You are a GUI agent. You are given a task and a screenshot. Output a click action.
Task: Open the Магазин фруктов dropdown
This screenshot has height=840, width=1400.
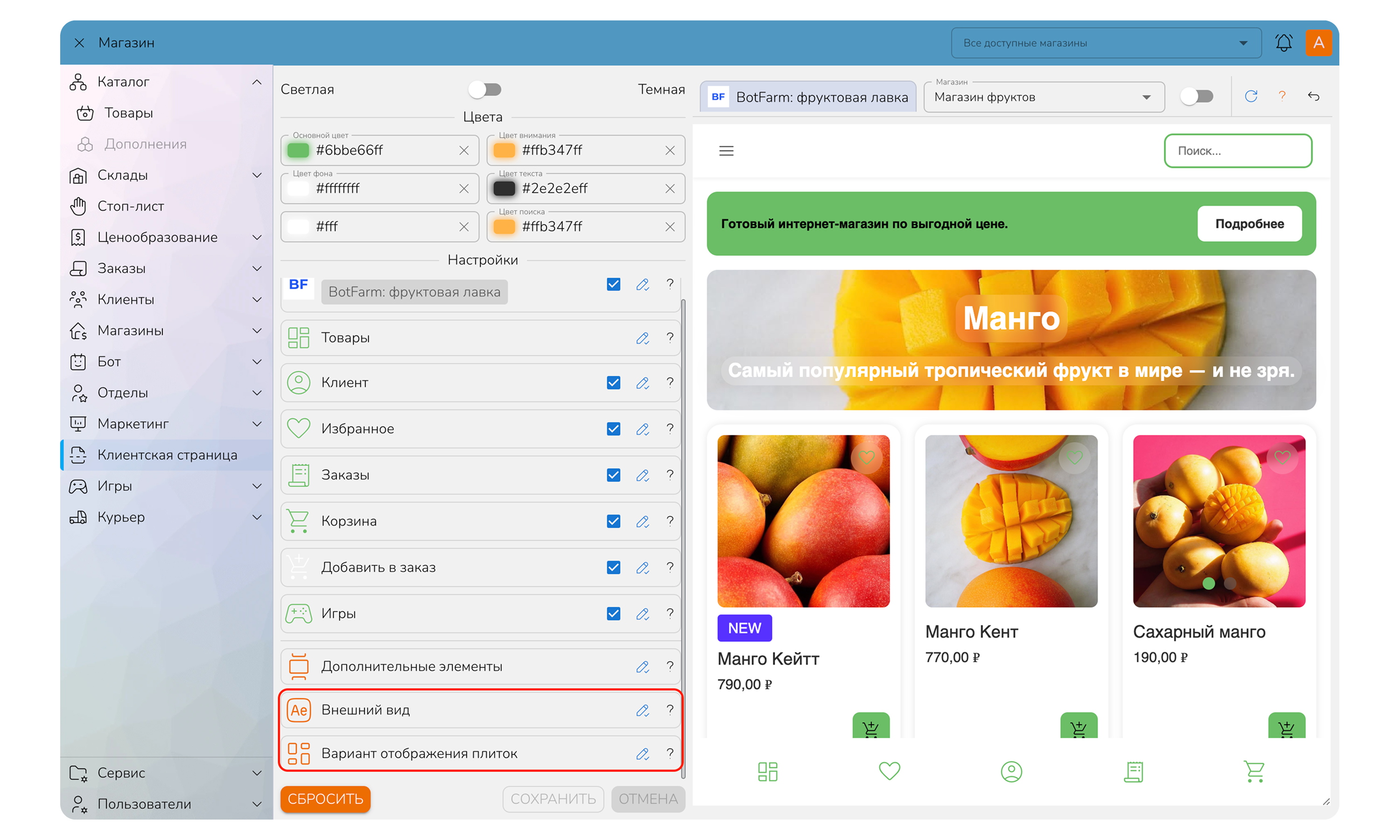[1043, 98]
